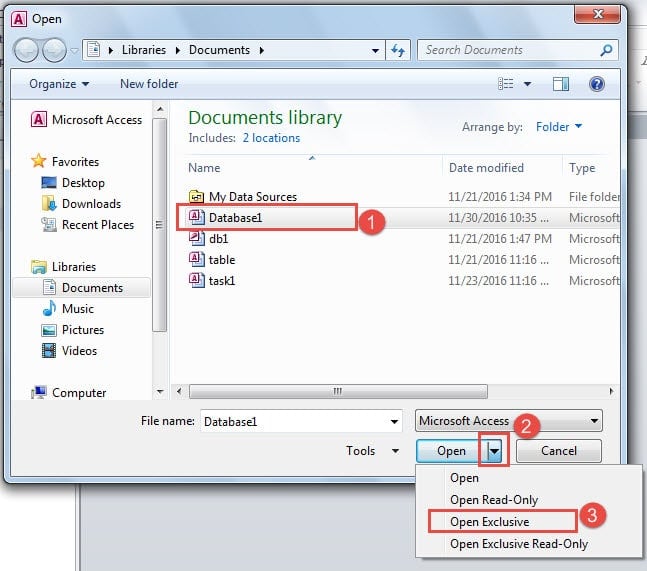This screenshot has height=571, width=647.
Task: Click the Documents library heading
Action: click(265, 118)
